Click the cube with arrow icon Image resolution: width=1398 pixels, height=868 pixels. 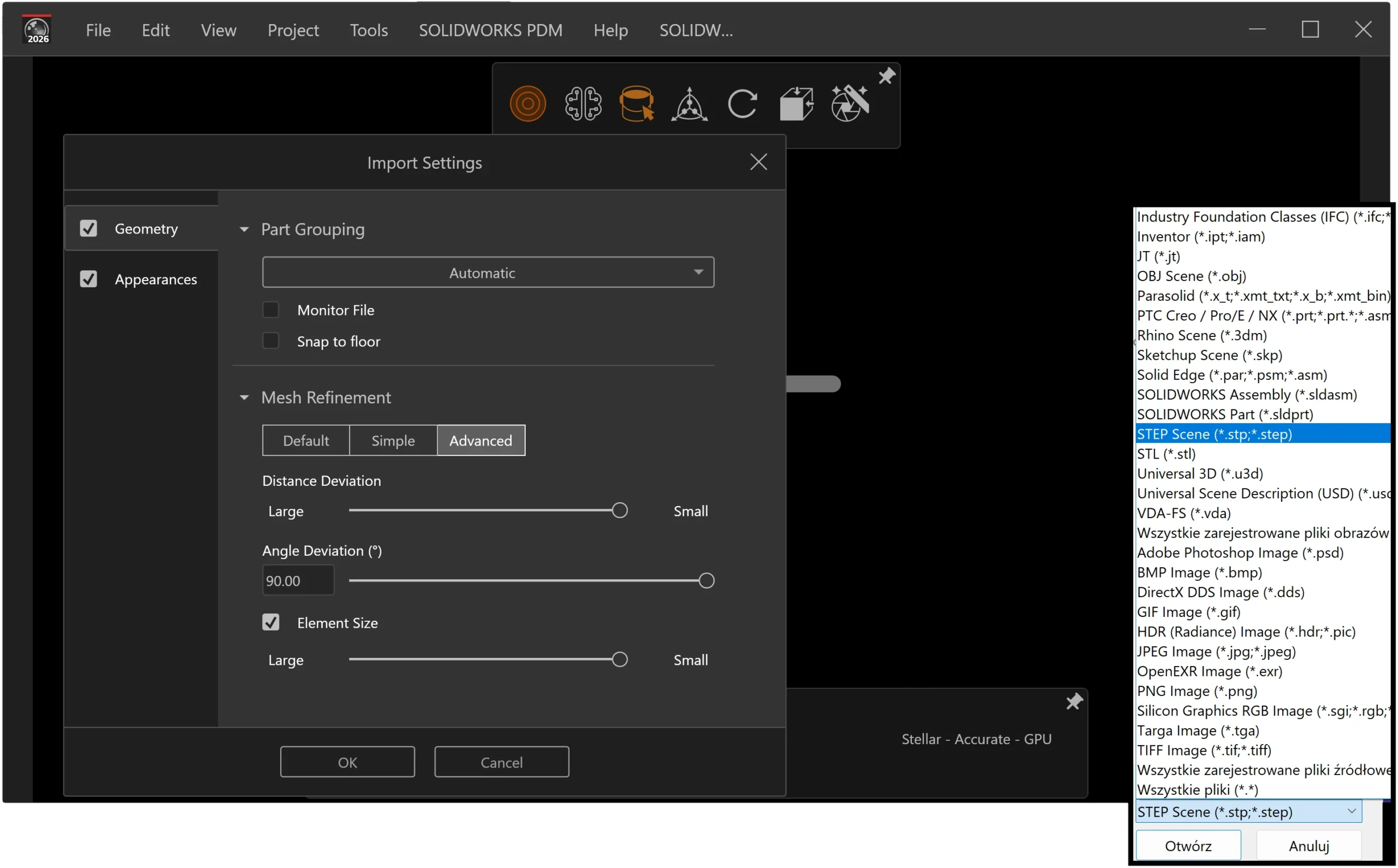[x=796, y=104]
